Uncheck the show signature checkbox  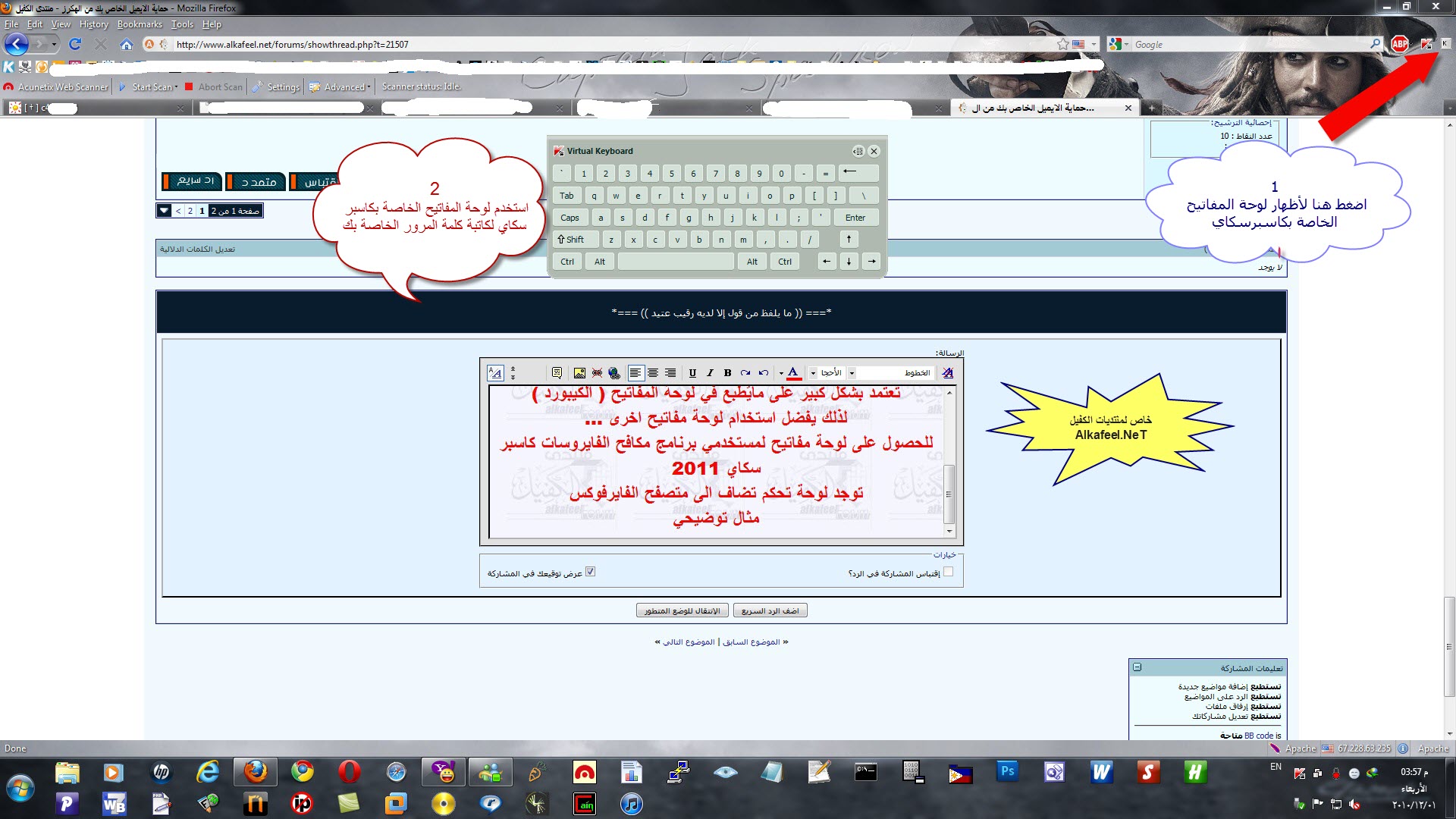click(x=591, y=572)
